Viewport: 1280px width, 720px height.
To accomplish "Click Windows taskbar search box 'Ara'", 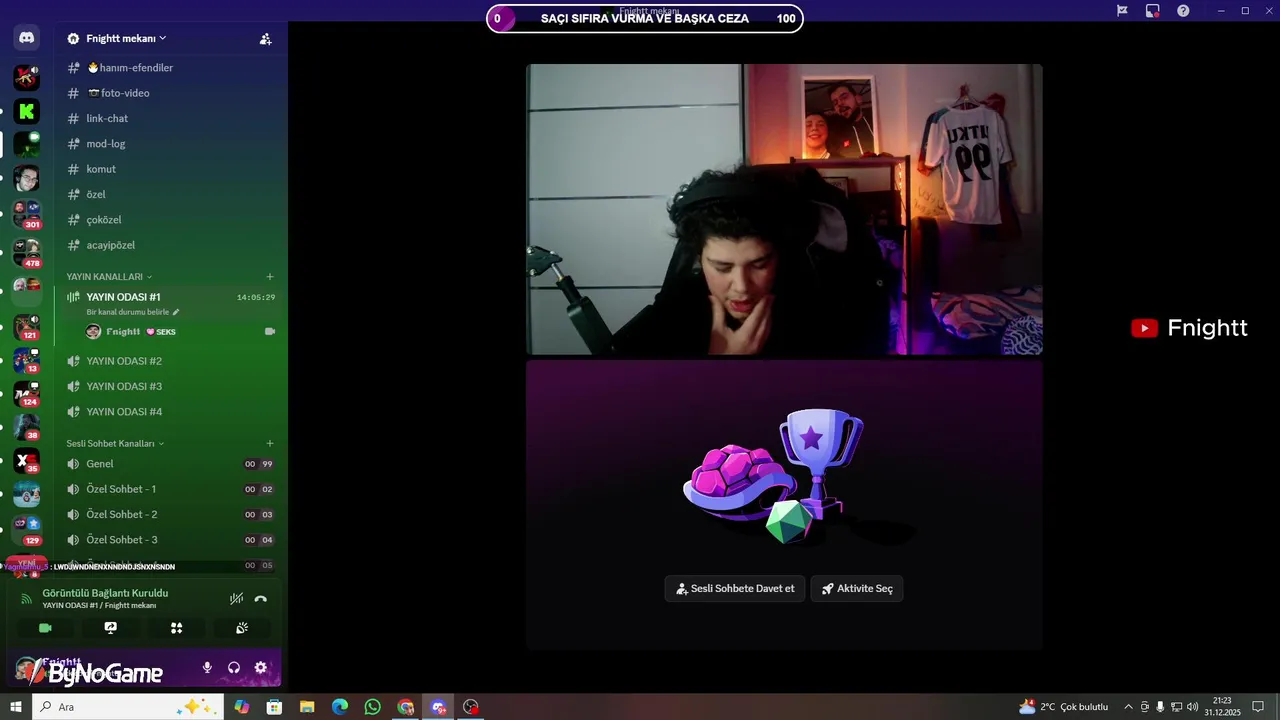I will tap(128, 707).
